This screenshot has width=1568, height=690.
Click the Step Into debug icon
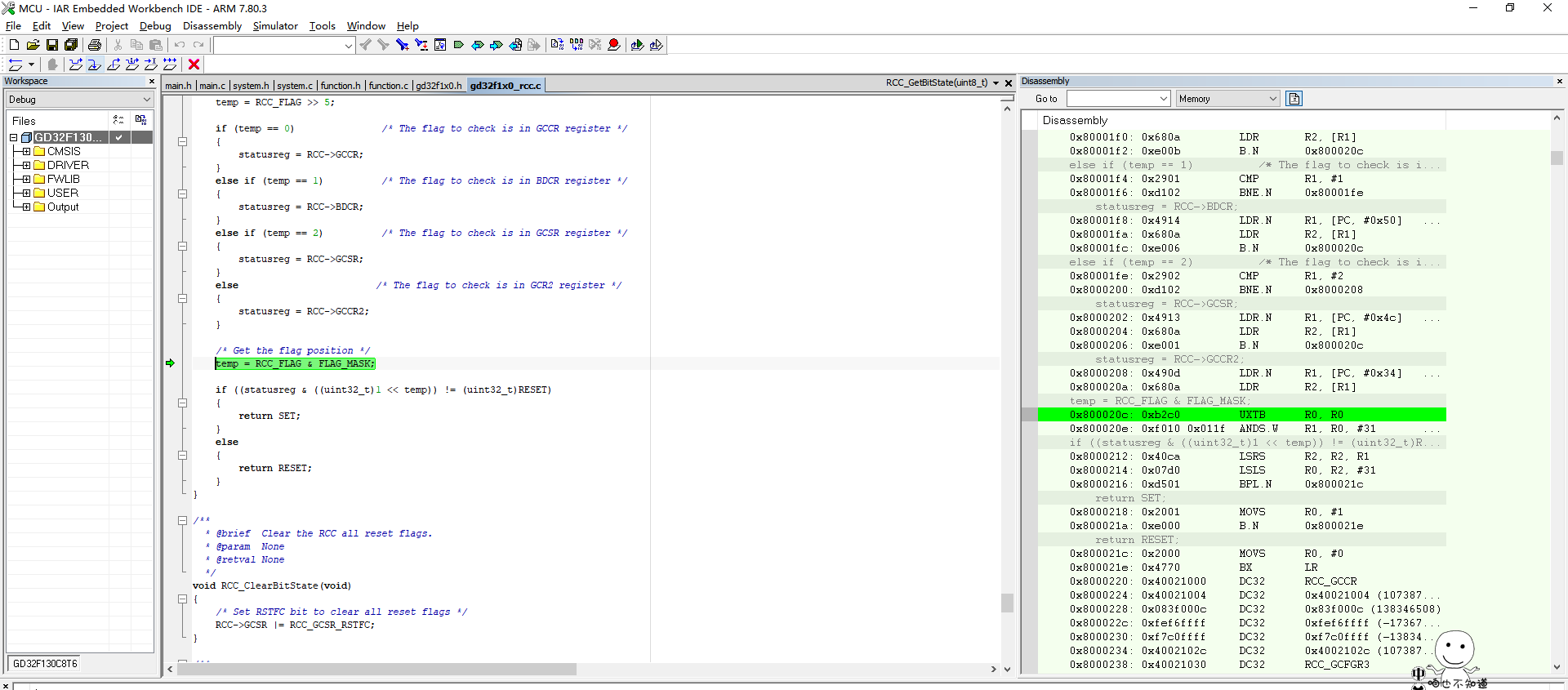[x=95, y=65]
